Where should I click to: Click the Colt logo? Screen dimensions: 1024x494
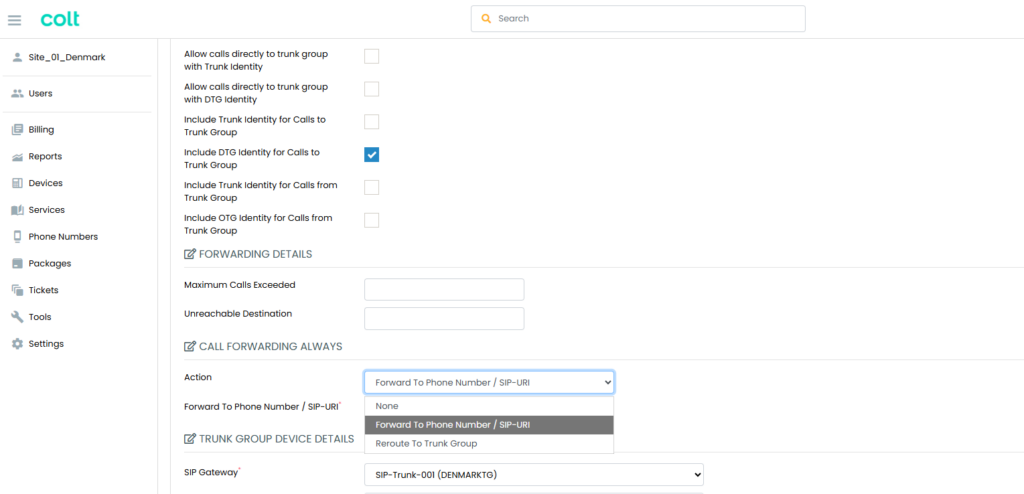[x=60, y=19]
